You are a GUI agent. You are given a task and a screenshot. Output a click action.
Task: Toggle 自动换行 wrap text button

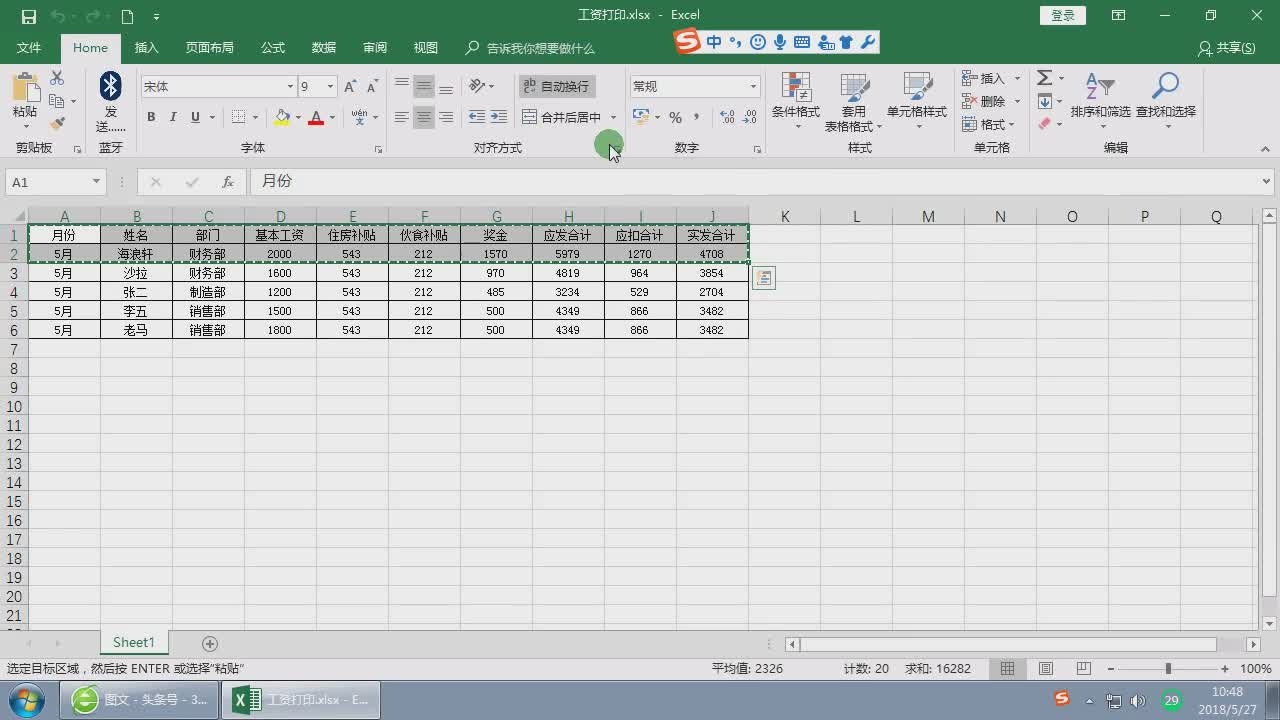coord(557,86)
